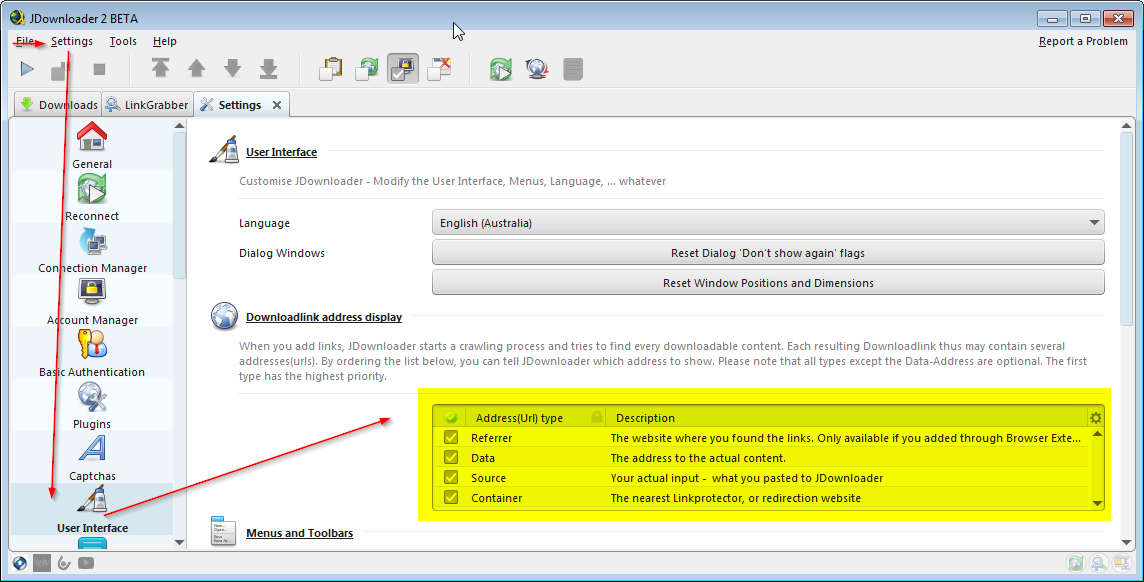Open Connection Manager settings
Image resolution: width=1144 pixels, height=582 pixels.
coord(93,249)
